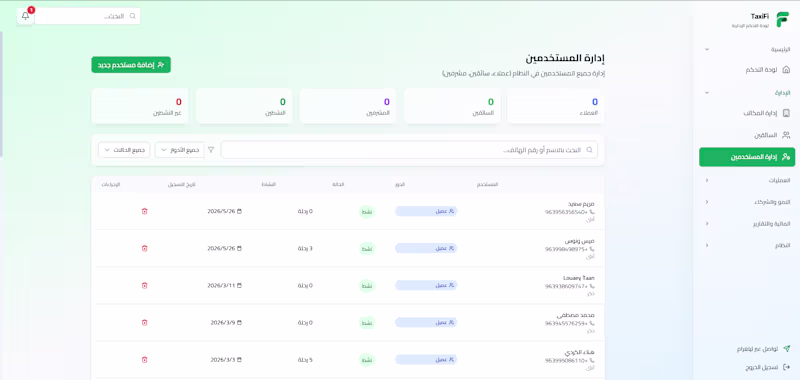The width and height of the screenshot is (800, 380).
Task: Click the user name هناء الكردي
Action: 579,352
